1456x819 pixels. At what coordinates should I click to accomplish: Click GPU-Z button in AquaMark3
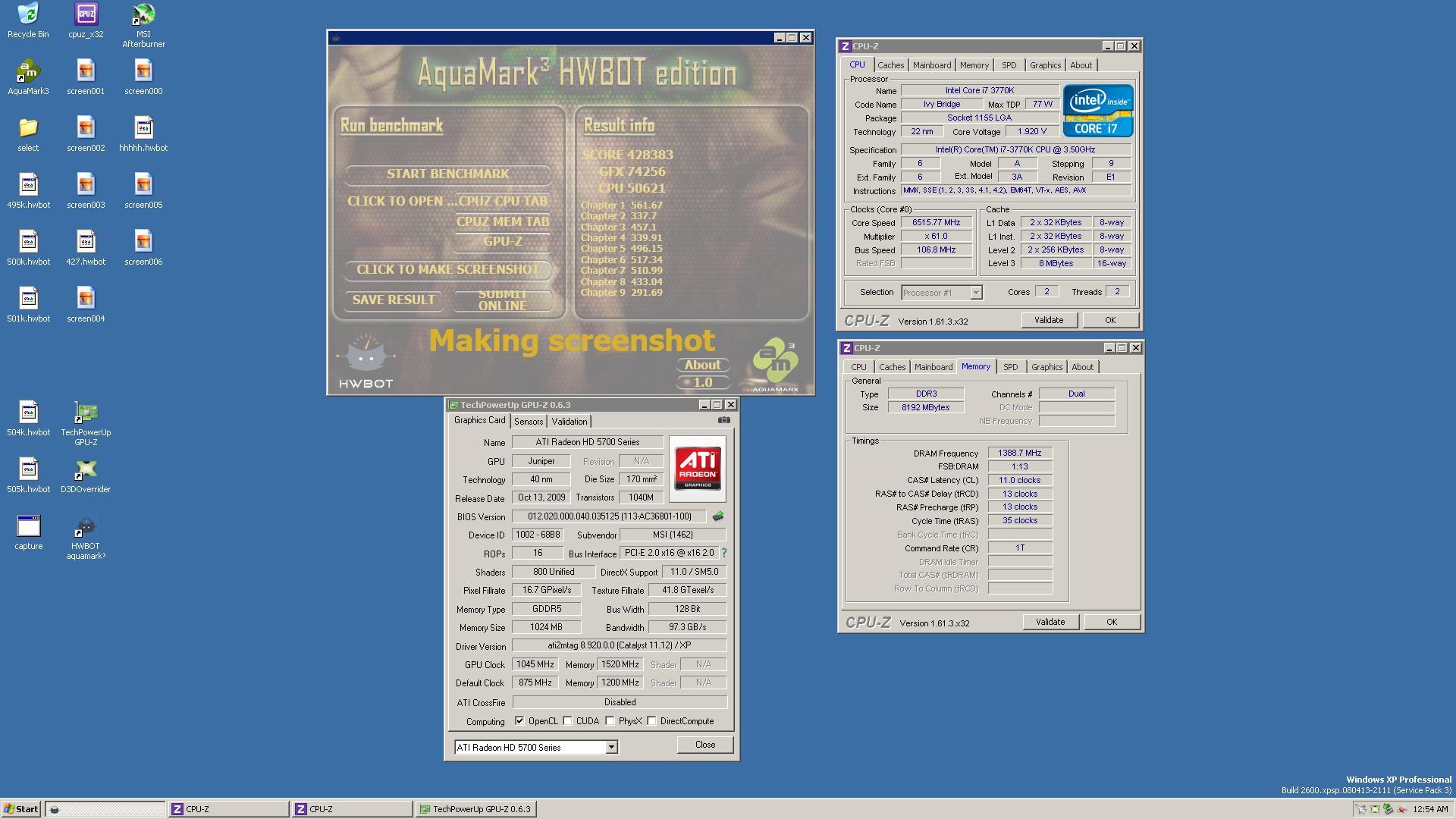point(503,242)
